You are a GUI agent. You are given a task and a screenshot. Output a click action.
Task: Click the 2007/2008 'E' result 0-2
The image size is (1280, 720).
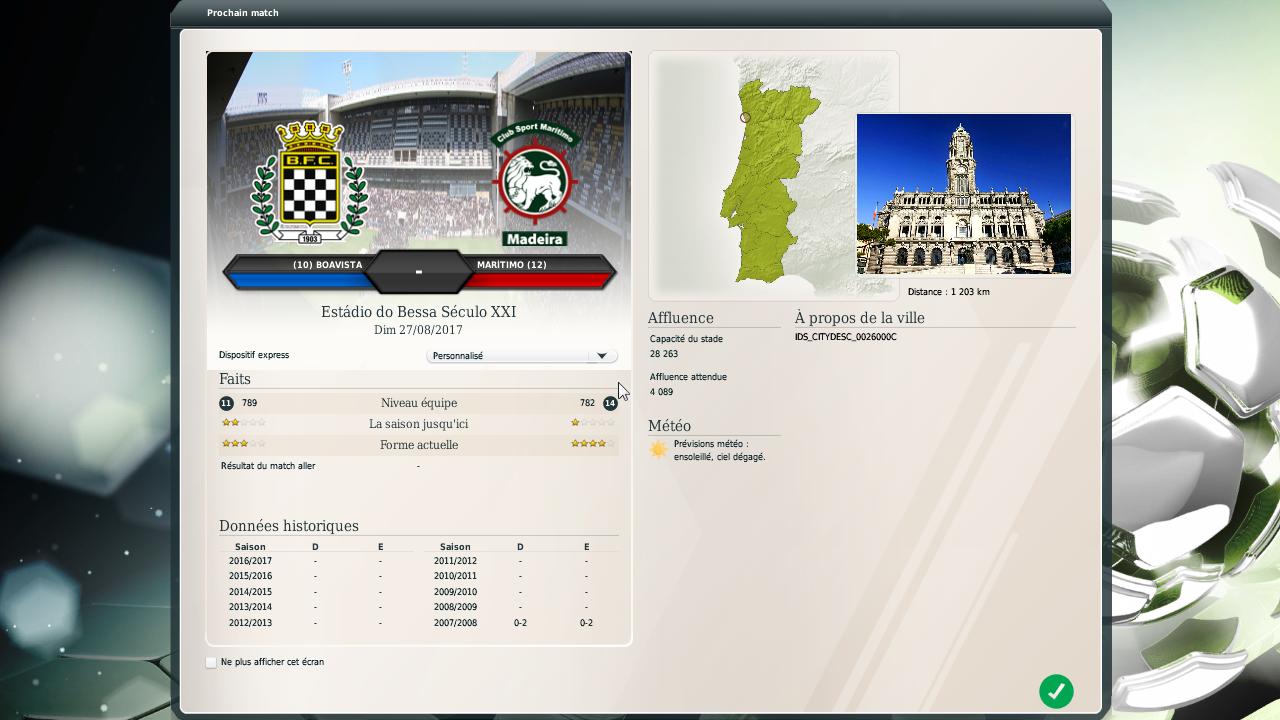[586, 623]
